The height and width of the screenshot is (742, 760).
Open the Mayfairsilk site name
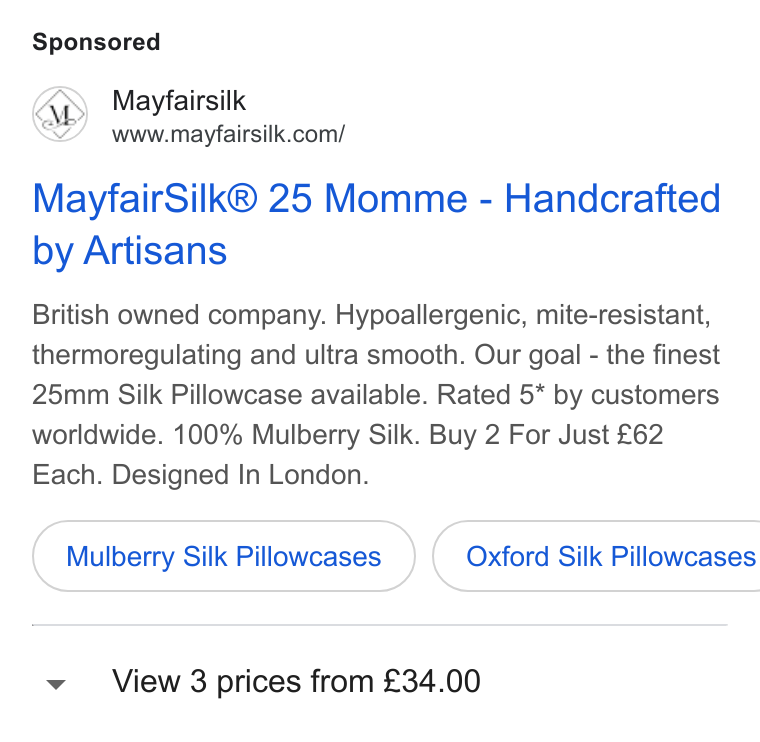coord(179,101)
